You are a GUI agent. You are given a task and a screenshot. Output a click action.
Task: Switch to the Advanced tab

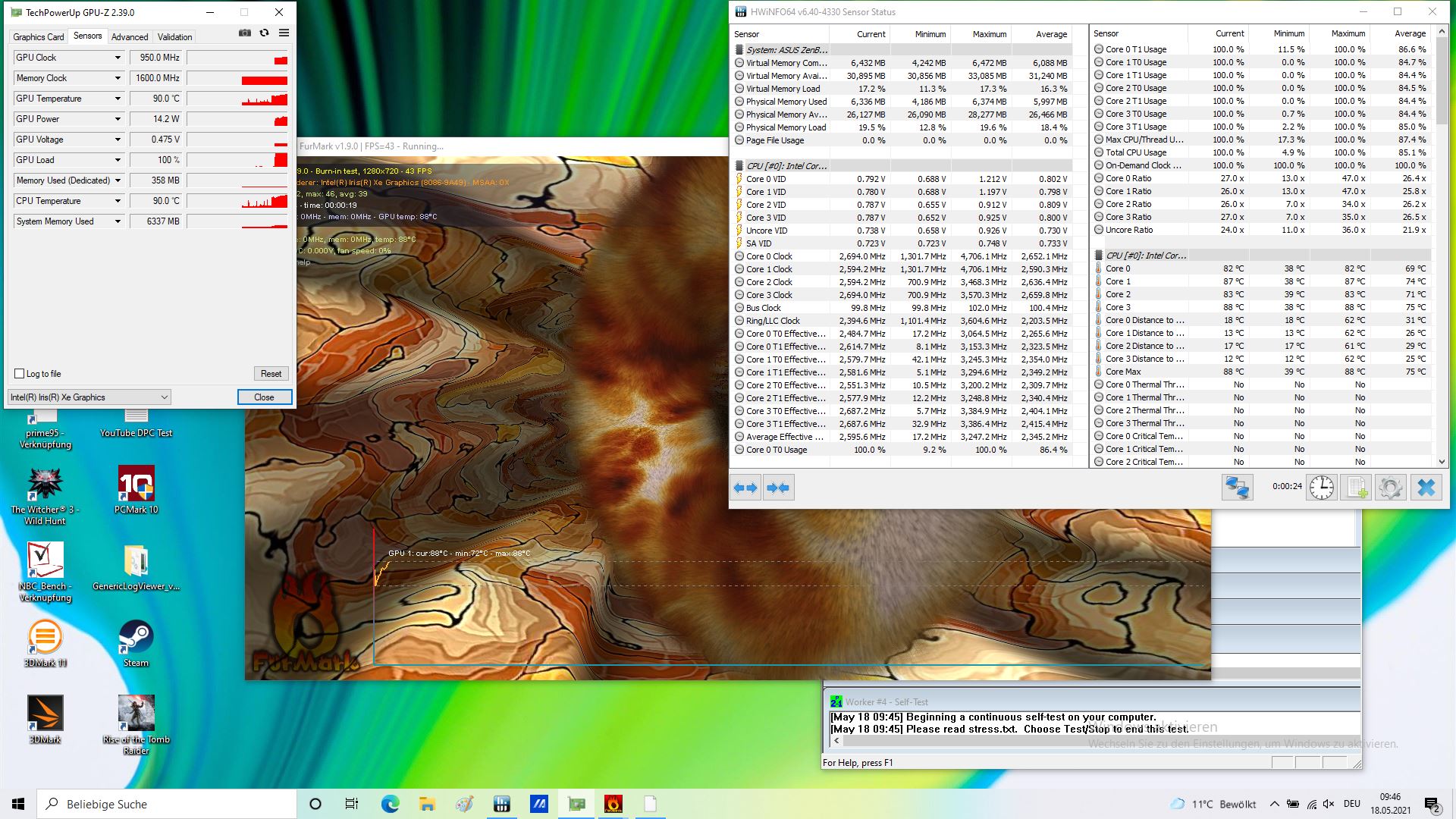coord(130,36)
